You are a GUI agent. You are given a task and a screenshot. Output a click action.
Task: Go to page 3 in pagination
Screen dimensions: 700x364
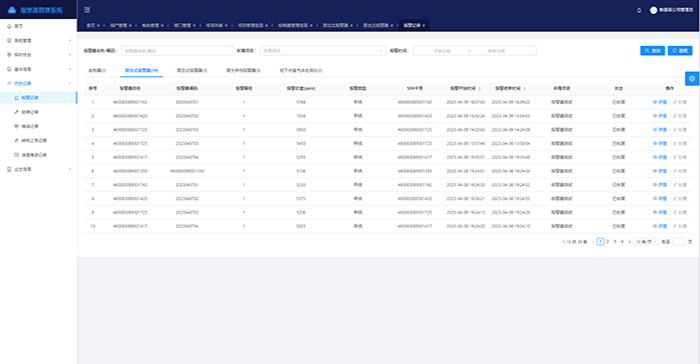click(x=615, y=242)
